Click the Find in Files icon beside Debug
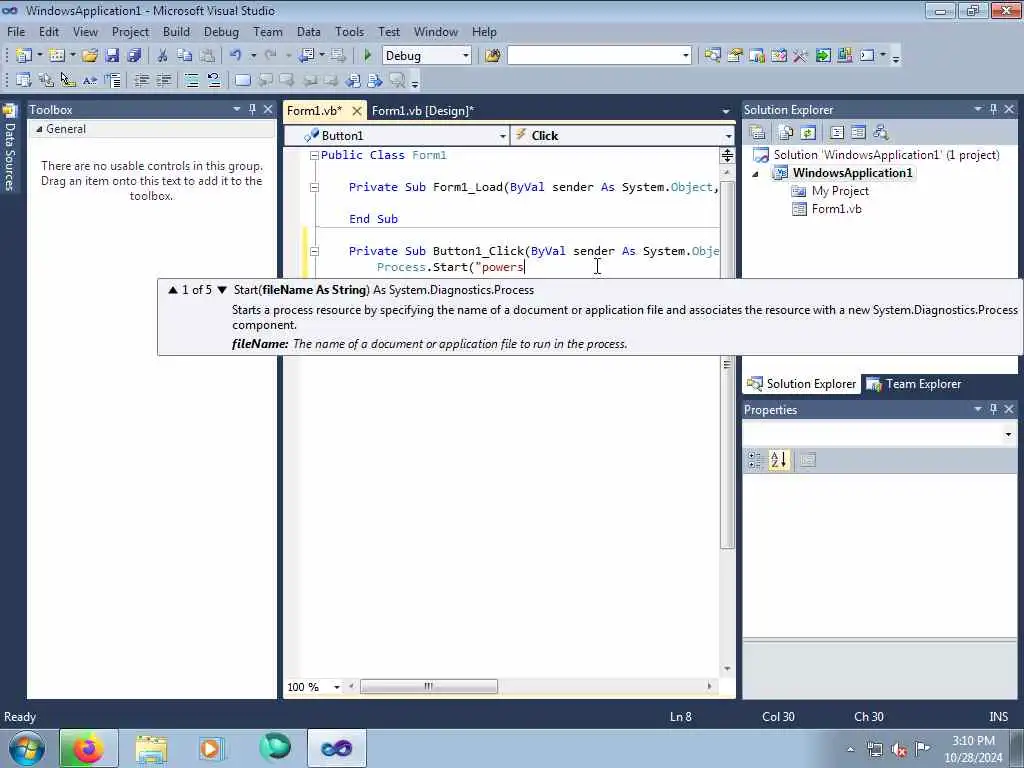 (x=492, y=56)
